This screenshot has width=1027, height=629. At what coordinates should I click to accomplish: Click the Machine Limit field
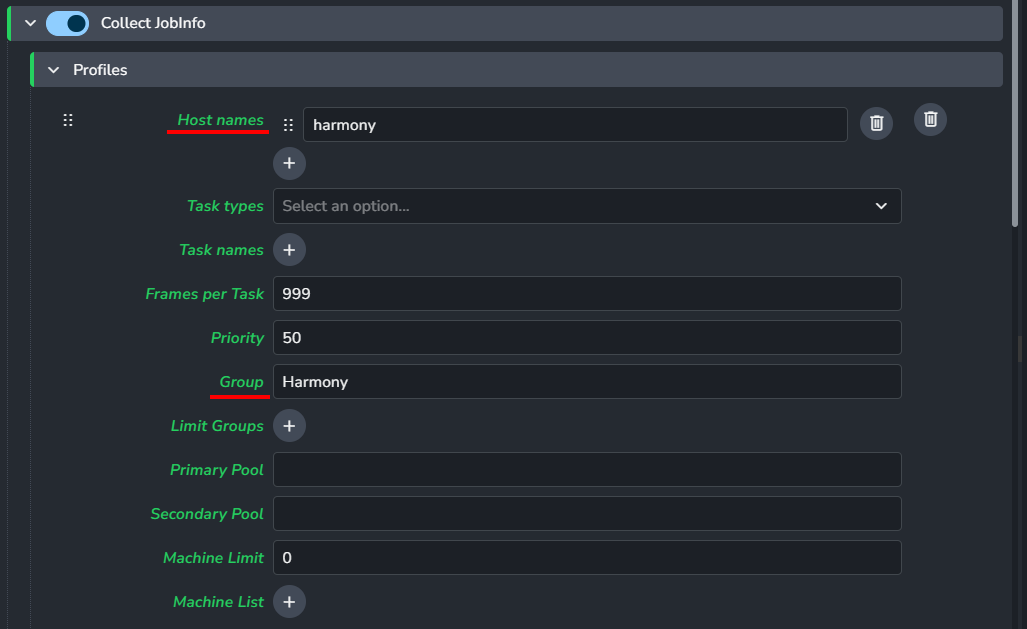[587, 558]
